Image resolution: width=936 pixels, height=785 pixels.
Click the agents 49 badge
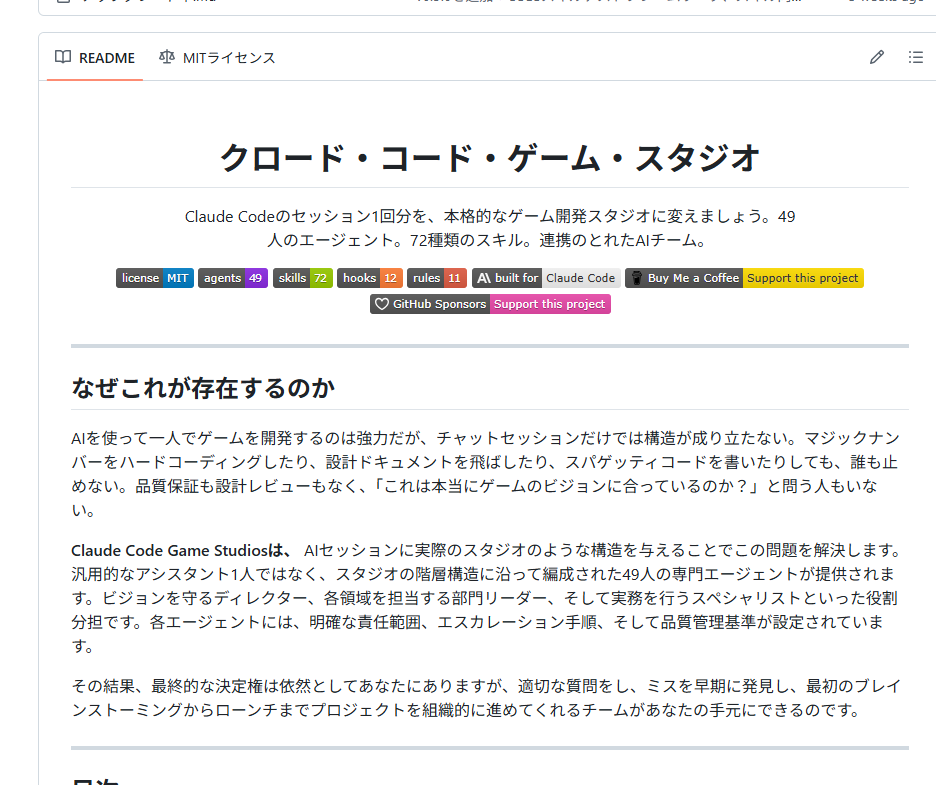(232, 278)
